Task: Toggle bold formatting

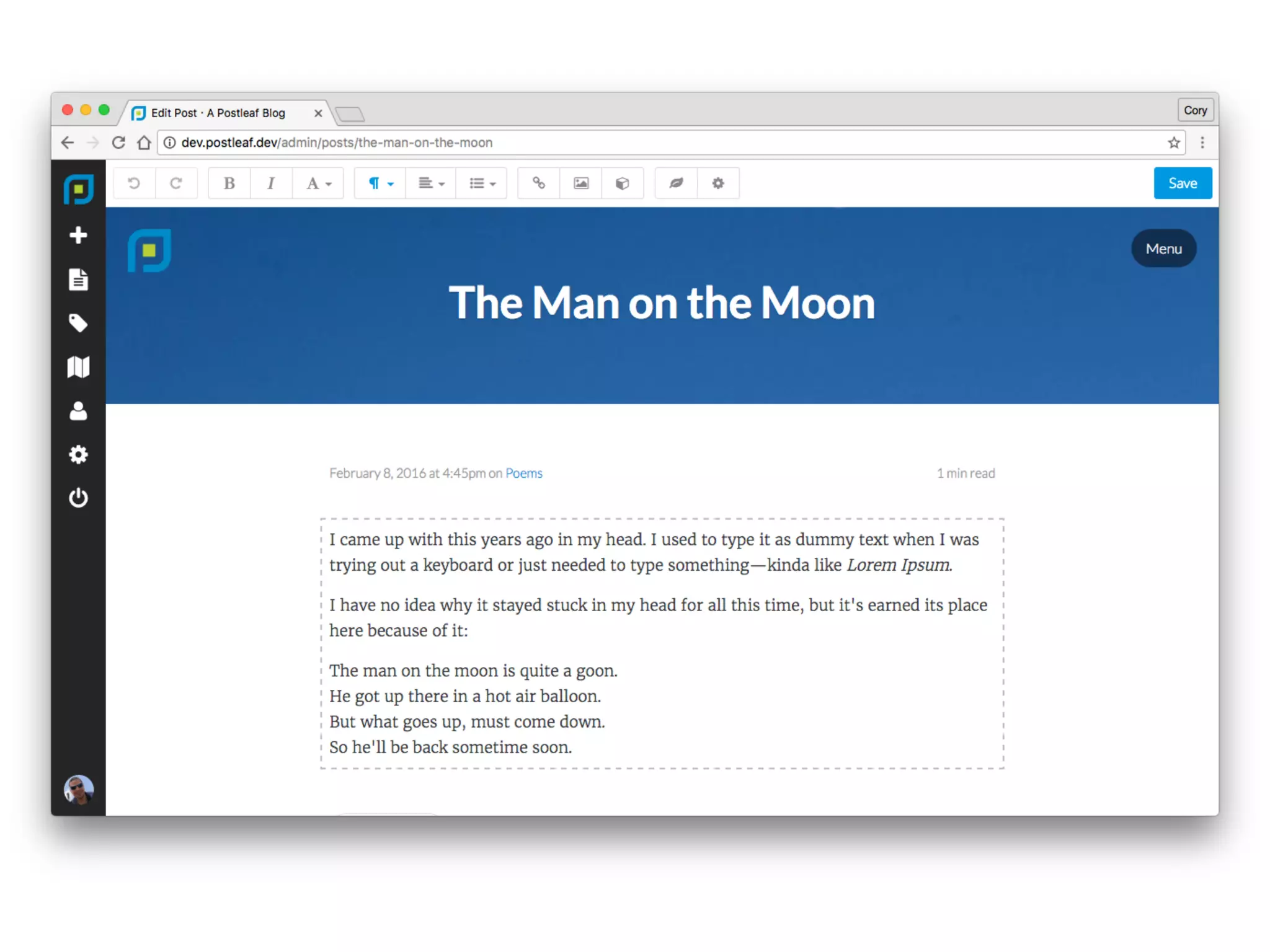Action: pos(229,183)
